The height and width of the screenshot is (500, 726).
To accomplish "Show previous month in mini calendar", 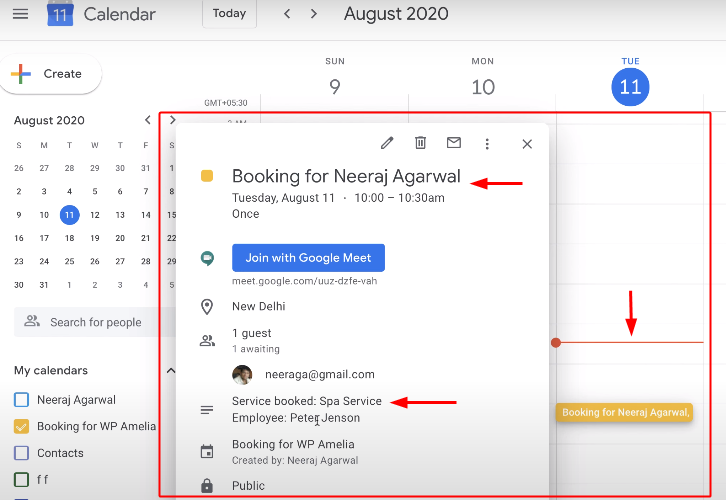I will coord(148,120).
